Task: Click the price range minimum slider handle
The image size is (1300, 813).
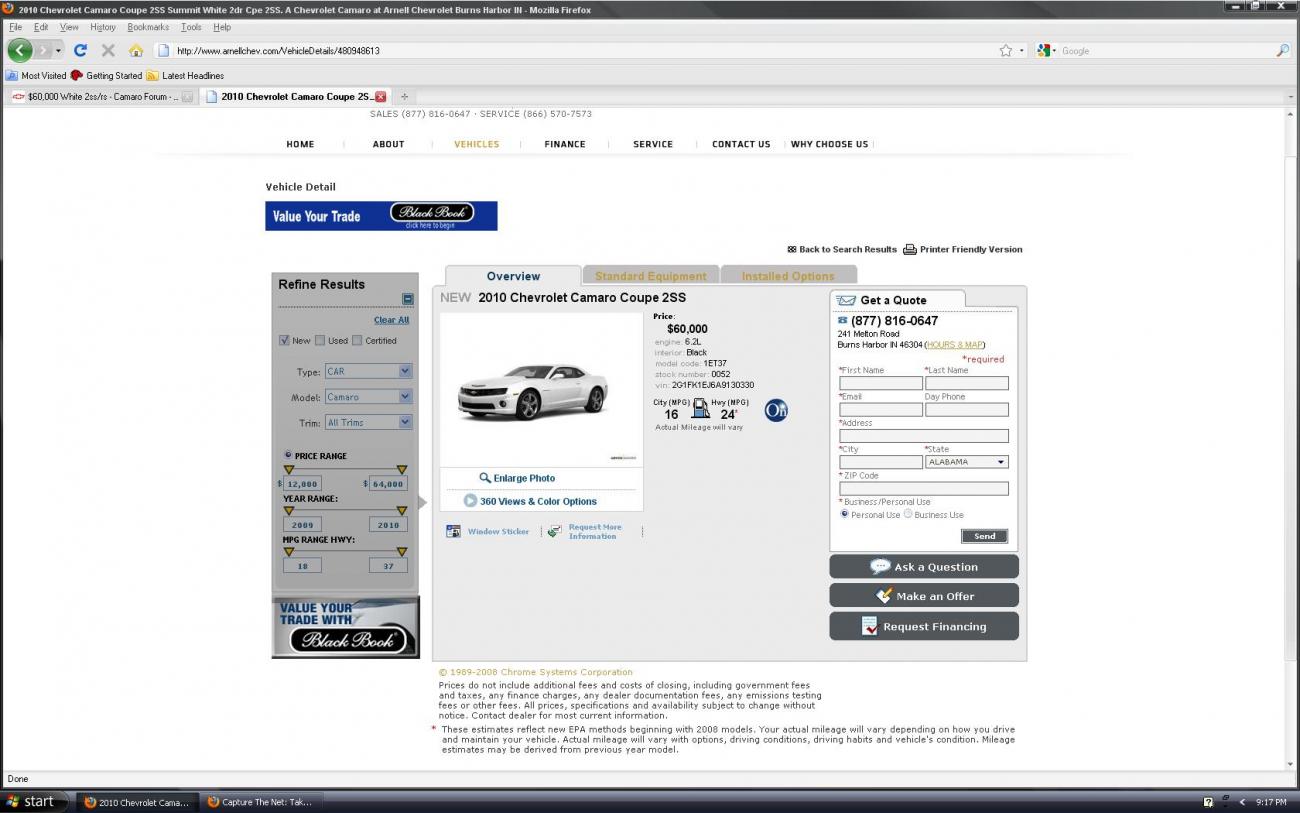Action: pos(289,469)
